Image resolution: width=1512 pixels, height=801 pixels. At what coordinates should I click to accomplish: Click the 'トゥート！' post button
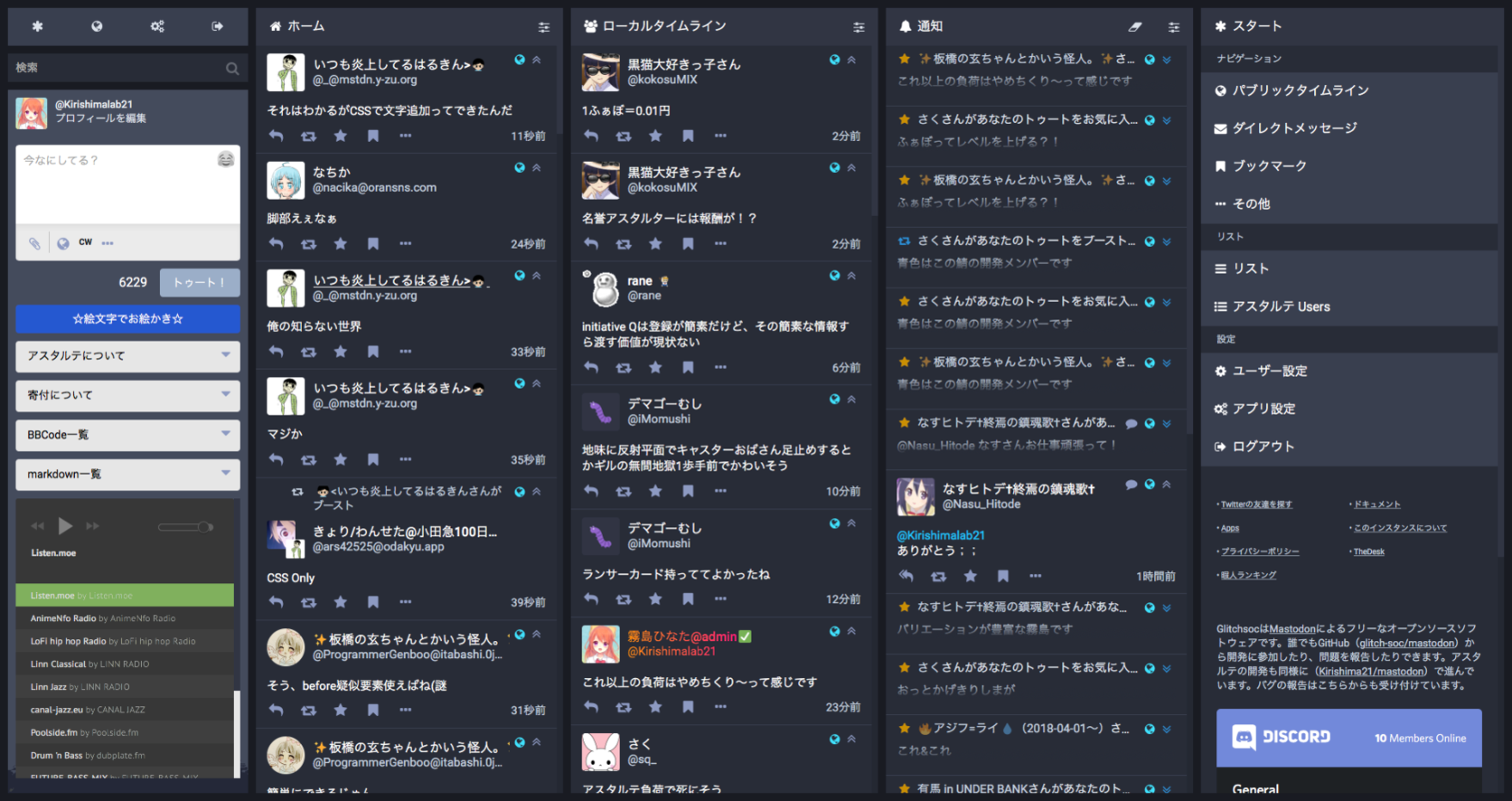click(200, 282)
